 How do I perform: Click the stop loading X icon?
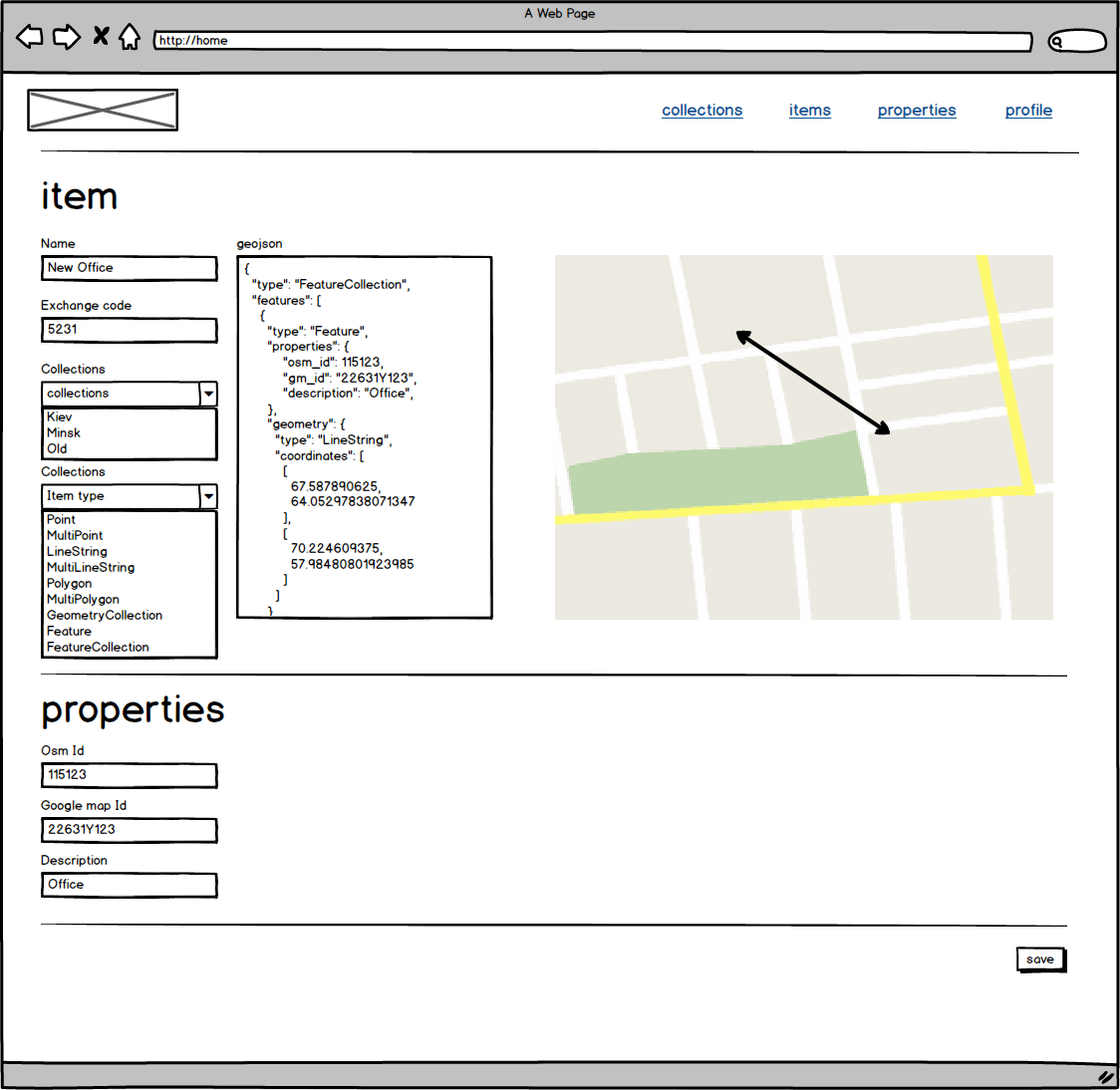101,36
